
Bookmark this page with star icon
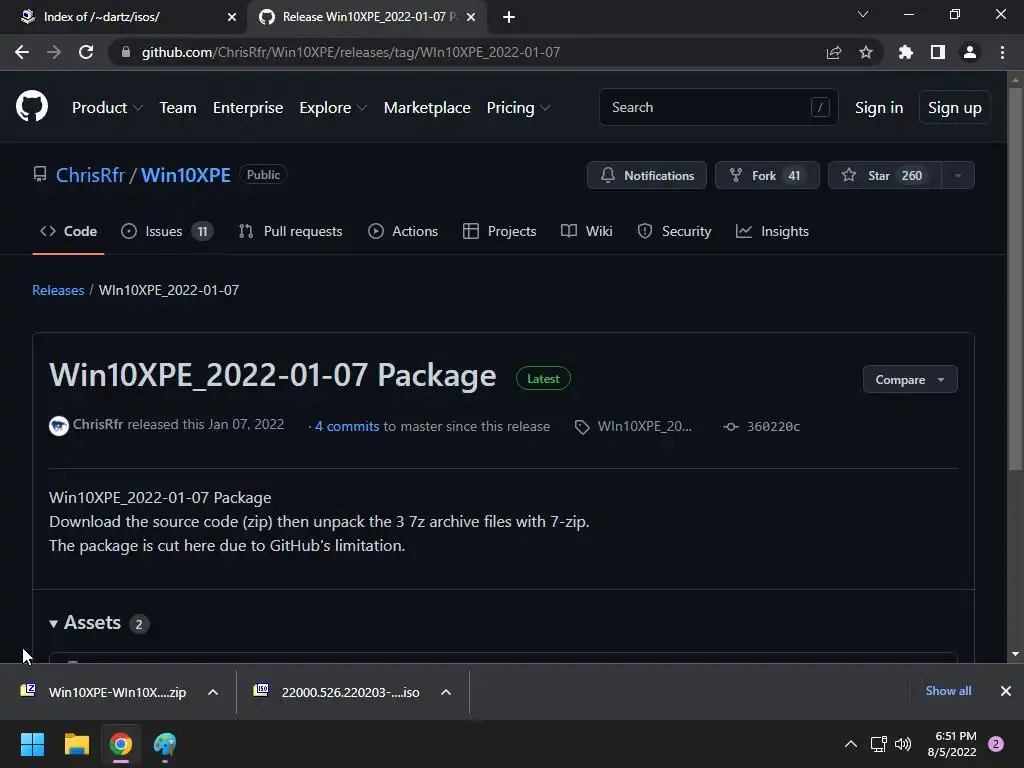tap(866, 52)
